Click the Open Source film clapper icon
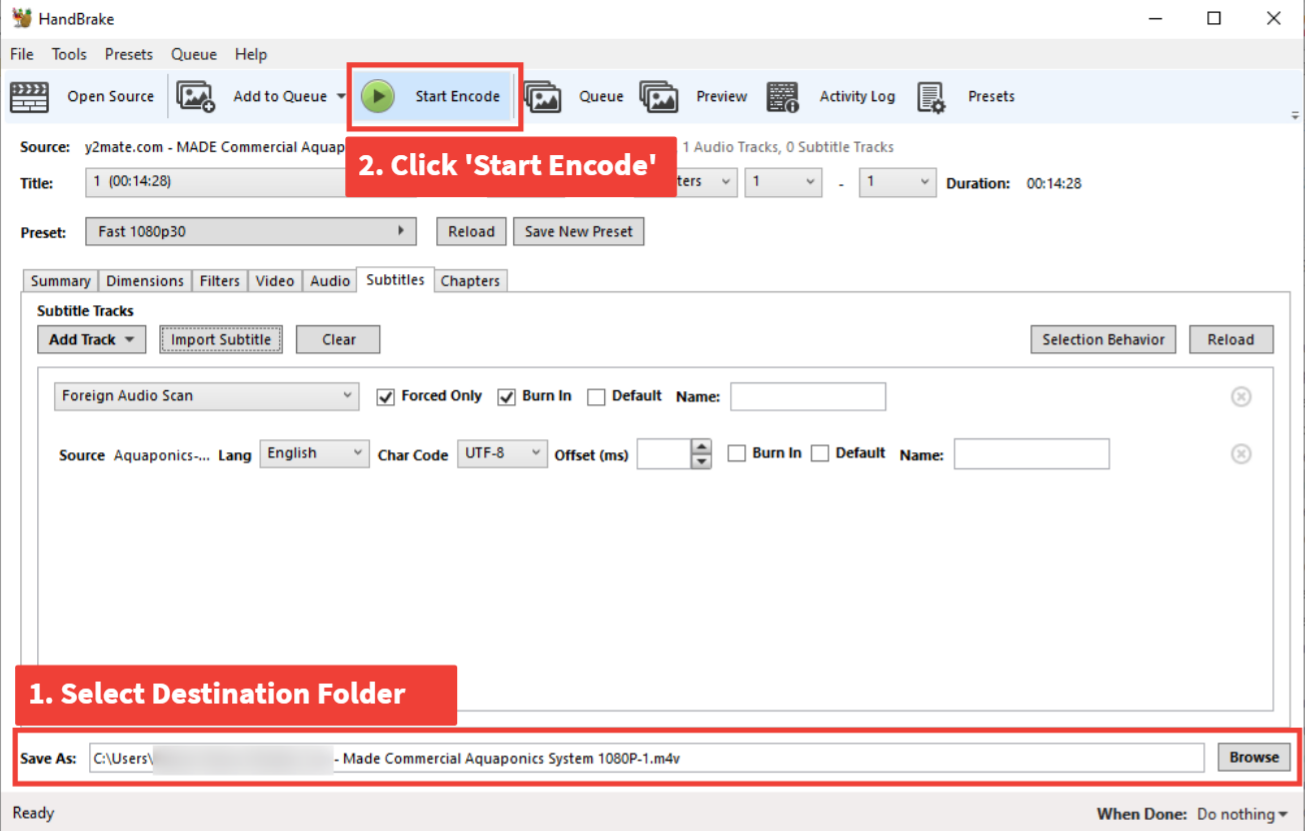The image size is (1305, 831). pos(29,97)
